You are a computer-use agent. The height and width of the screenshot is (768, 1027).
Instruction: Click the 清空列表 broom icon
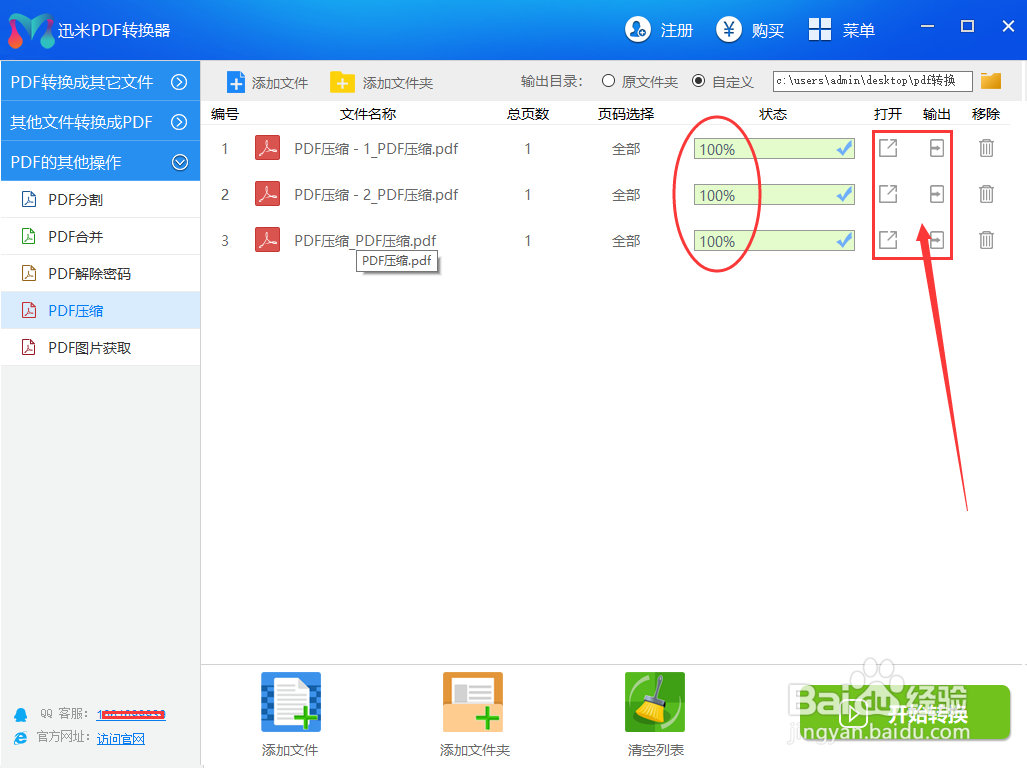click(655, 702)
